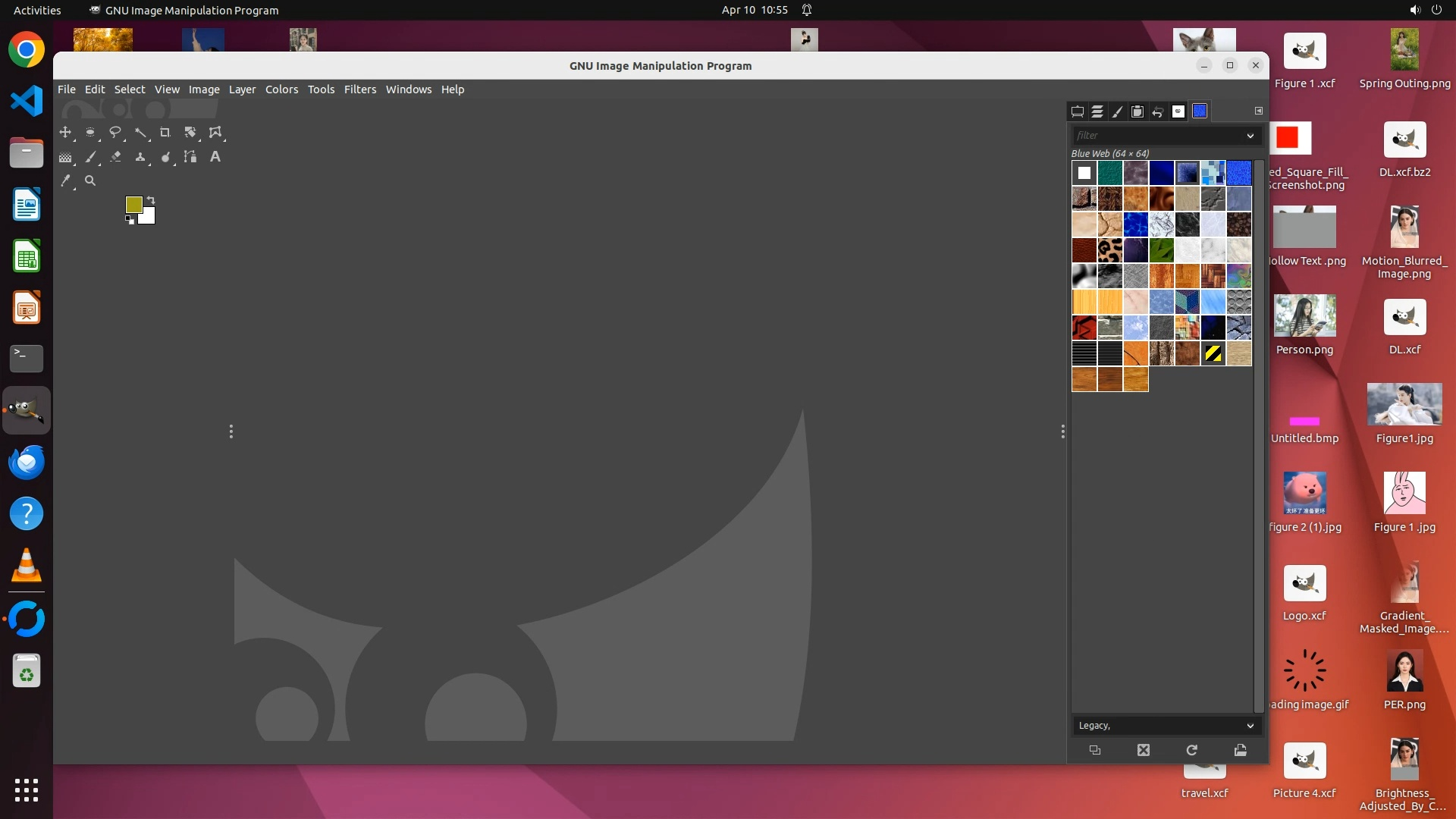Pick the Fuzzy Select wand tool
Image resolution: width=1456 pixels, height=819 pixels.
[x=140, y=132]
